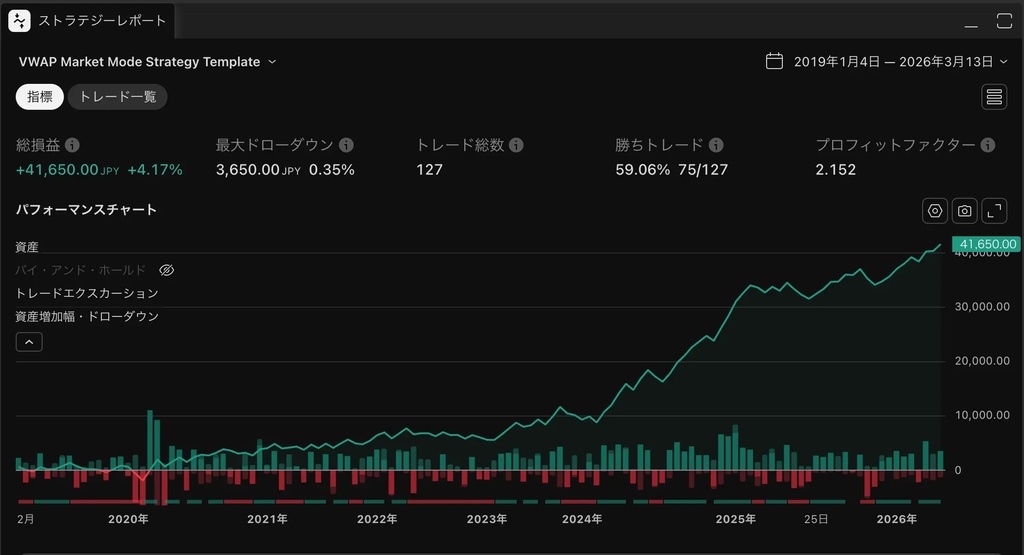The width and height of the screenshot is (1024, 555).
Task: Show info for トレード総数 metric
Action: 516,145
